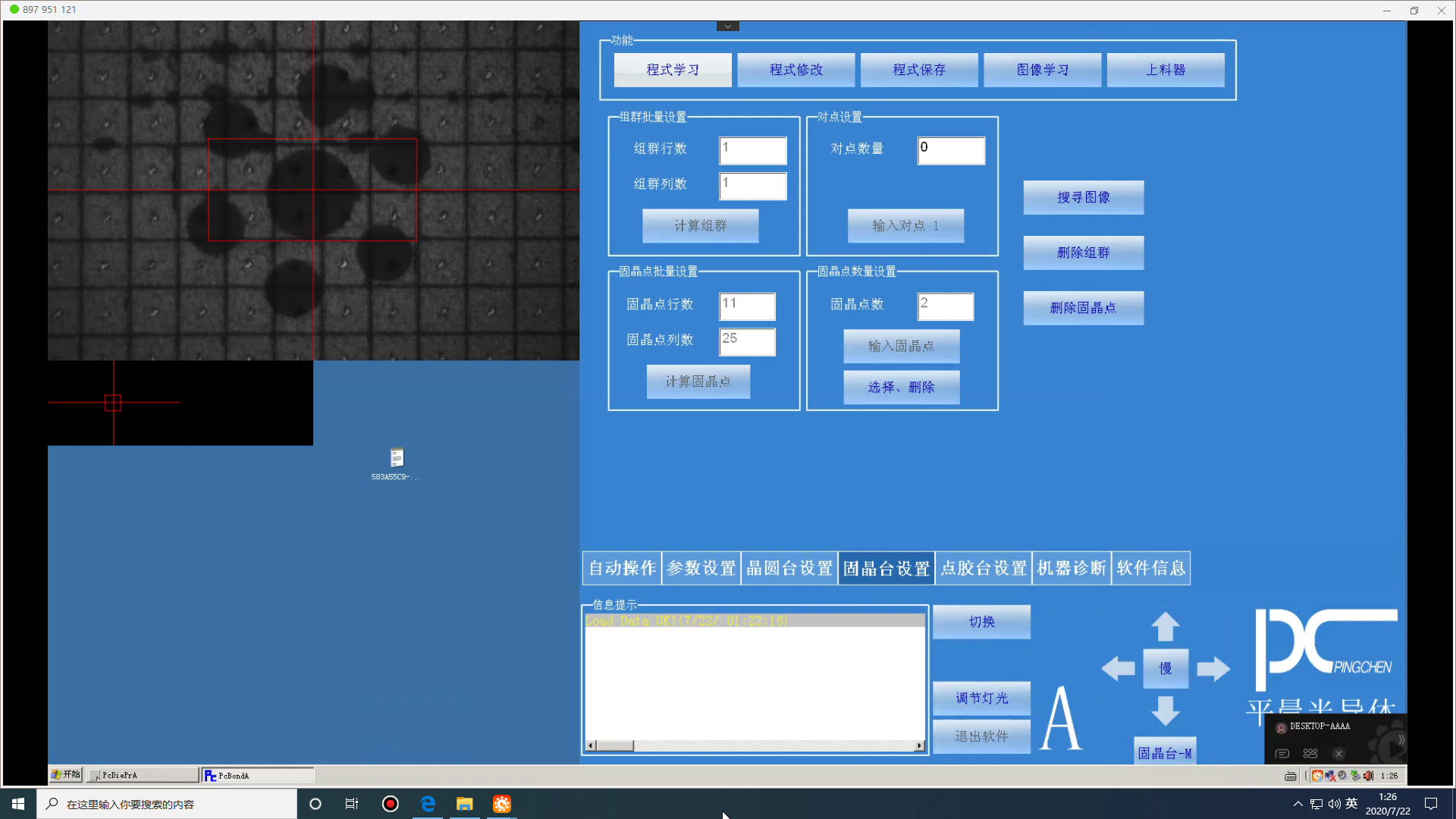Screen dimensions: 1456x819
Task: Click the 固晶点行数 input field
Action: 747,306
